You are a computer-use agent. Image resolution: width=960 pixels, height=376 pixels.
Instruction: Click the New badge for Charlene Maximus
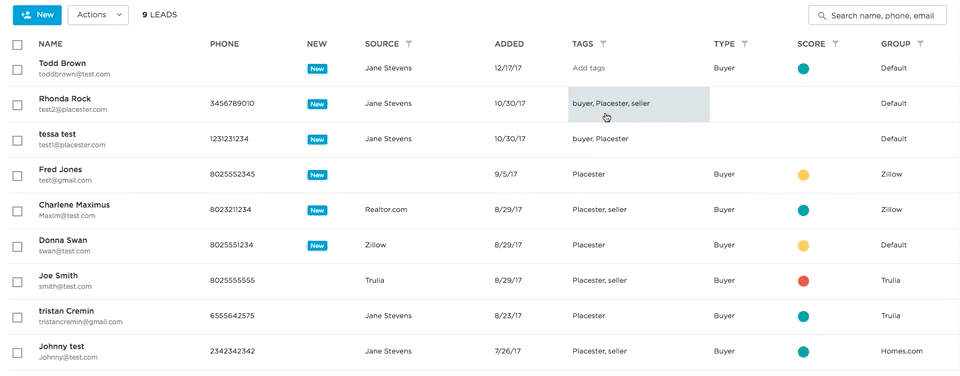pyautogui.click(x=317, y=210)
